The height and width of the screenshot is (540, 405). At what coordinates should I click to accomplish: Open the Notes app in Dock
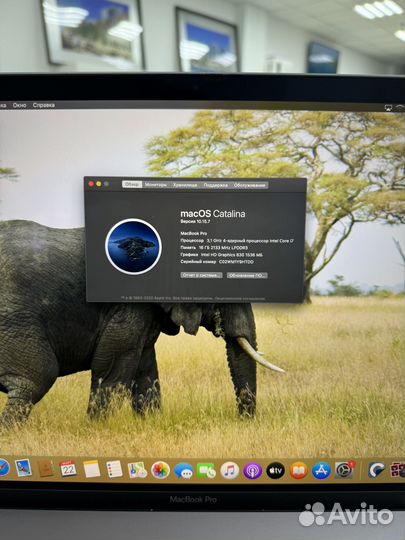coord(92,469)
